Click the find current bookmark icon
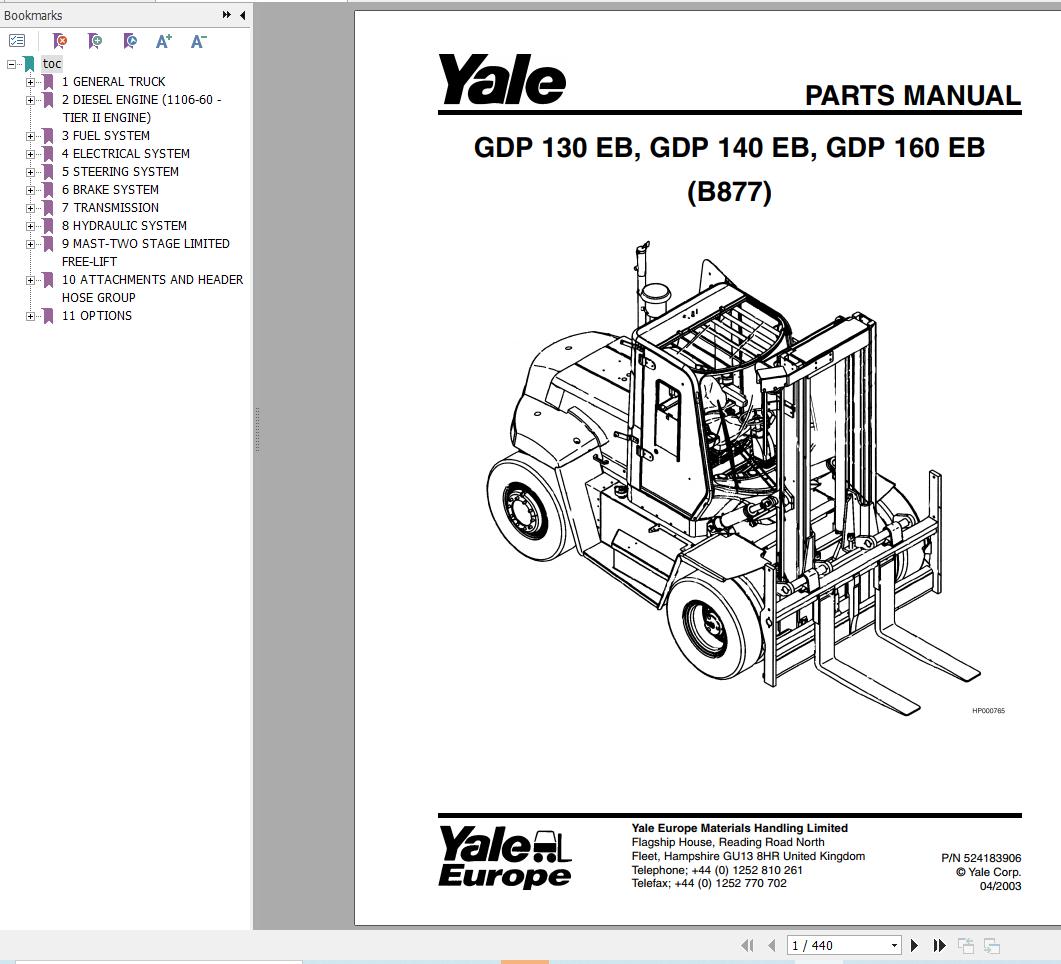Viewport: 1061px width, 964px height. [x=130, y=41]
